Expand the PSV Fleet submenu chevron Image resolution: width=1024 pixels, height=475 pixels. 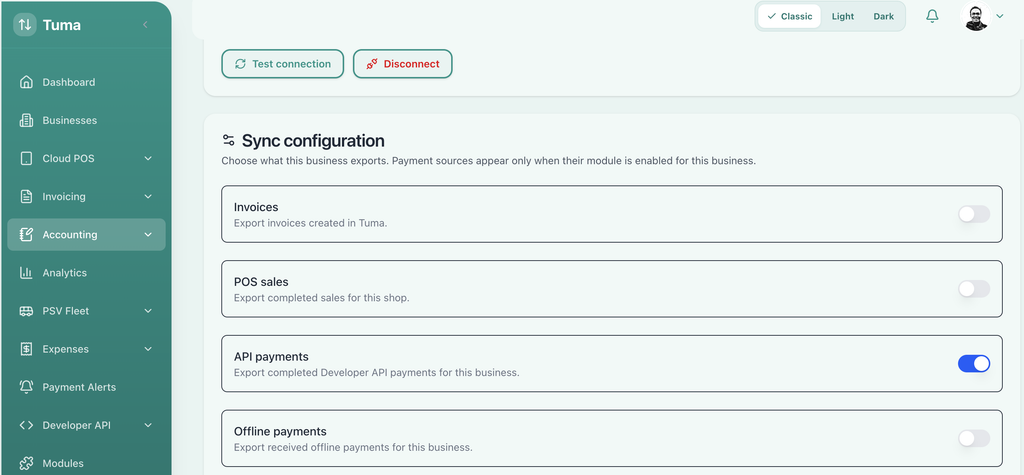[148, 311]
